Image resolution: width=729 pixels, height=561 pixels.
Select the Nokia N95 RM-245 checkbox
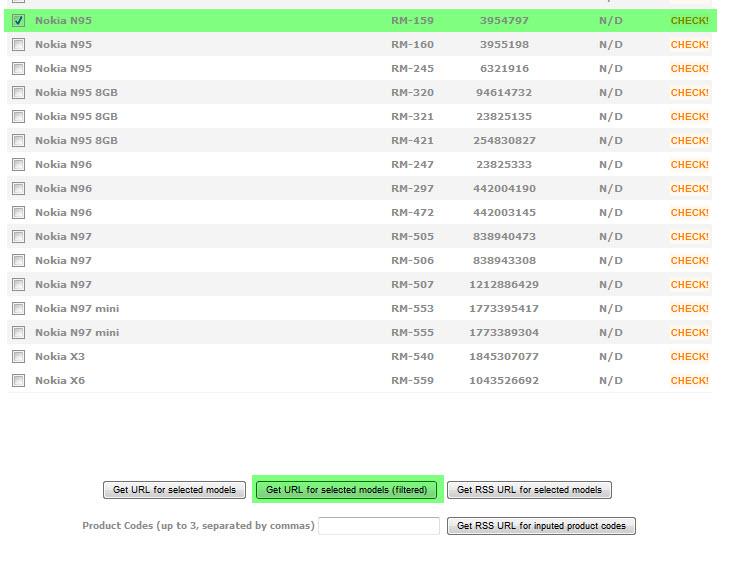click(x=19, y=69)
